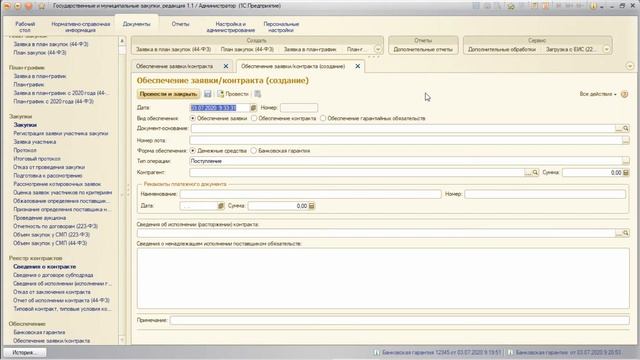Close the Обеспечение заявки/контракта (создание) tab
The image size is (640, 360).
pos(358,66)
